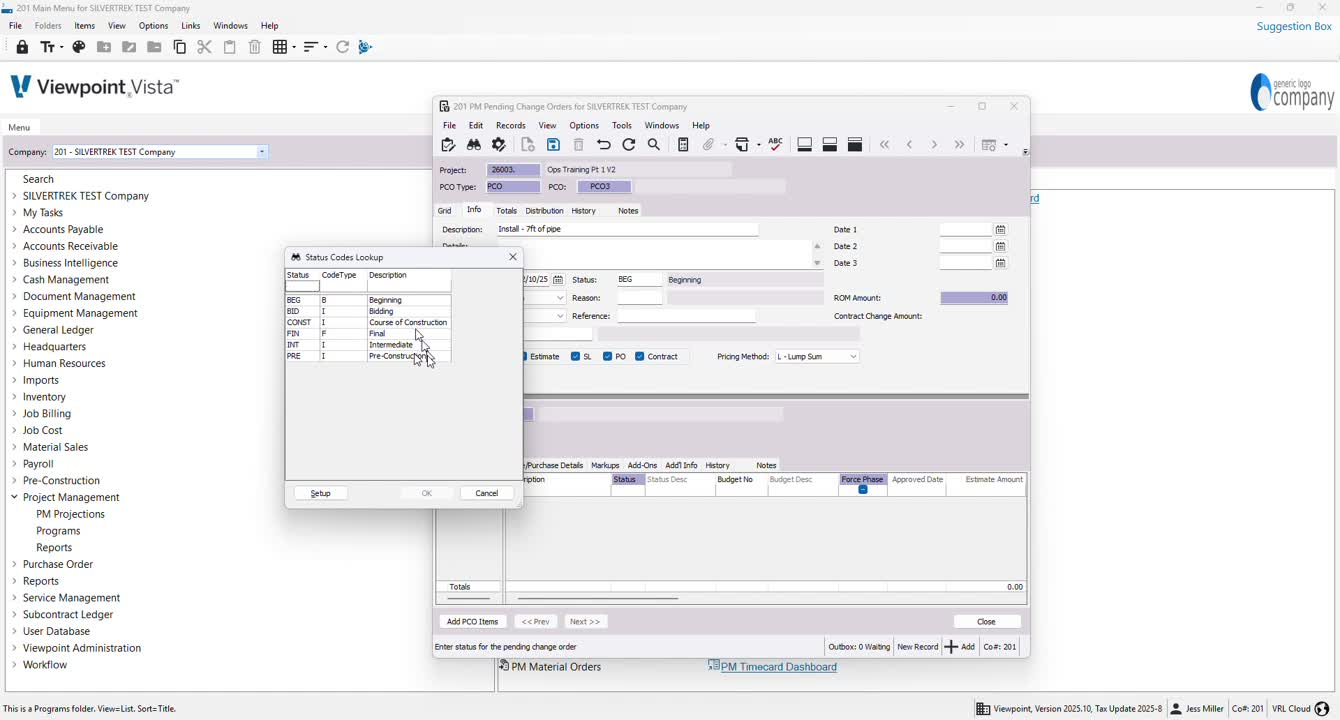Select the CONST Course of Construction row

click(x=368, y=322)
